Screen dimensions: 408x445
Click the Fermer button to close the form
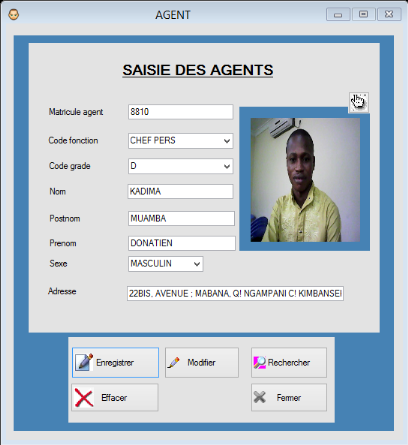tap(289, 397)
